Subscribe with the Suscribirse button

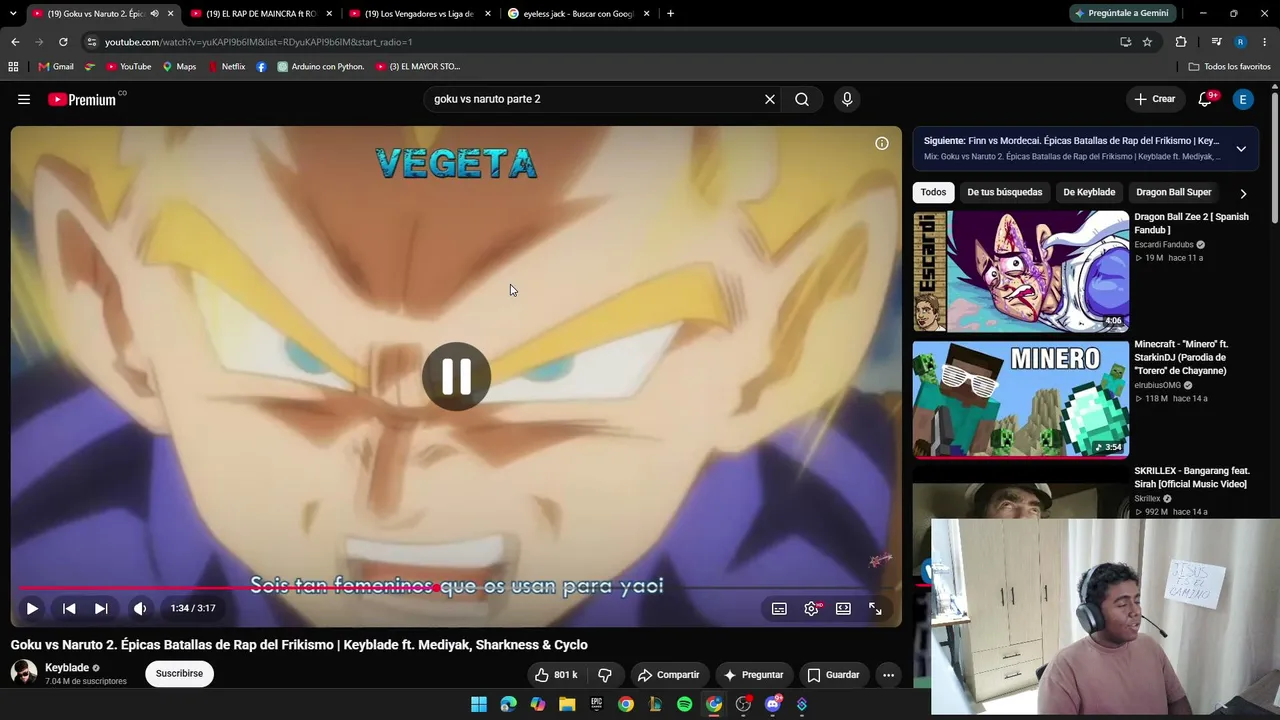tap(179, 674)
